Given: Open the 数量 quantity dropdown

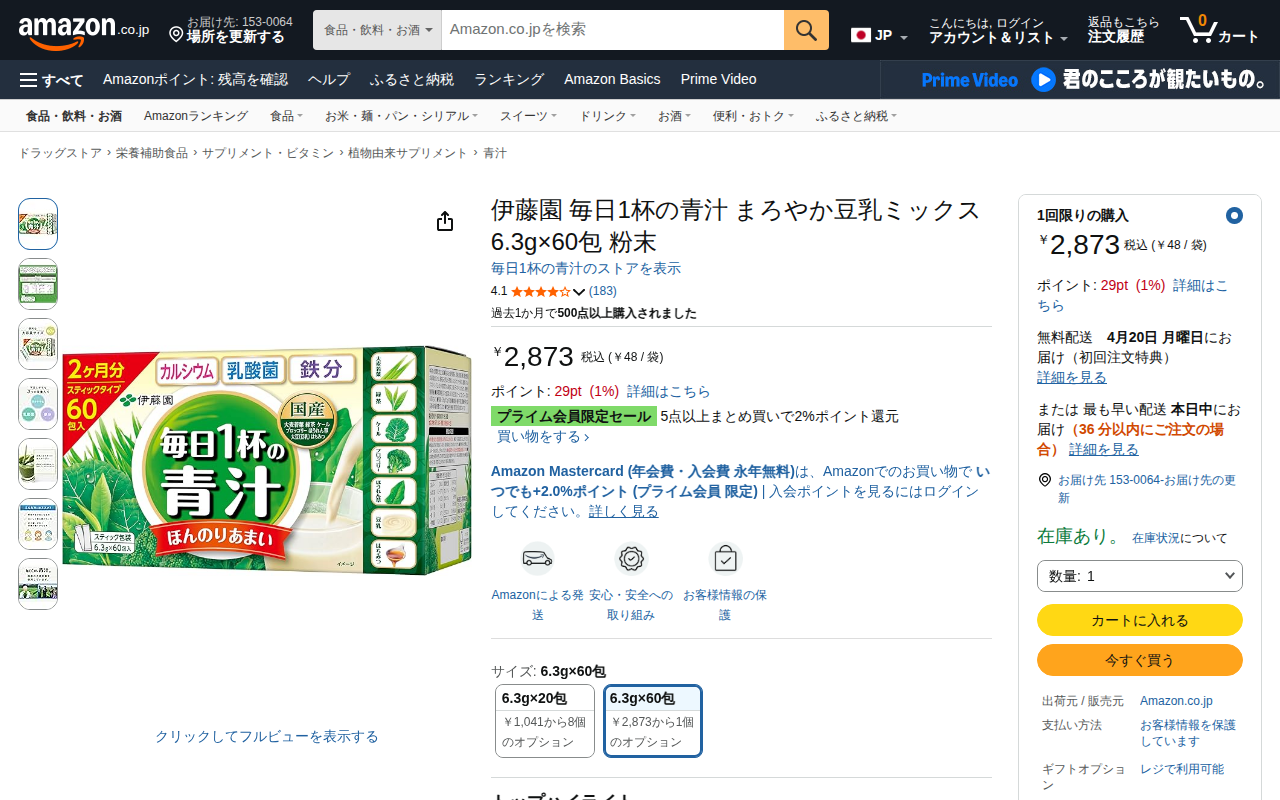Looking at the screenshot, I should pyautogui.click(x=1140, y=576).
